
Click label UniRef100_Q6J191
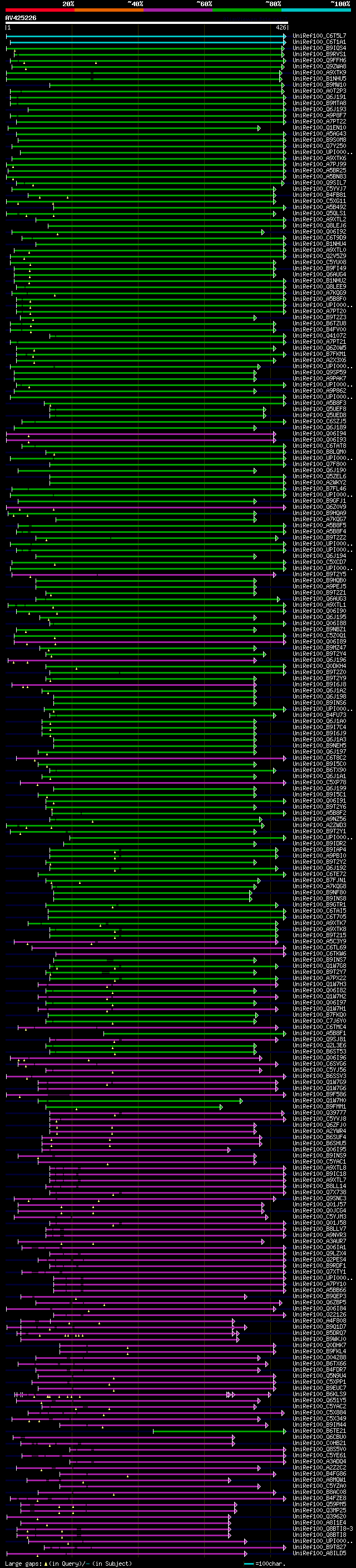319,97
